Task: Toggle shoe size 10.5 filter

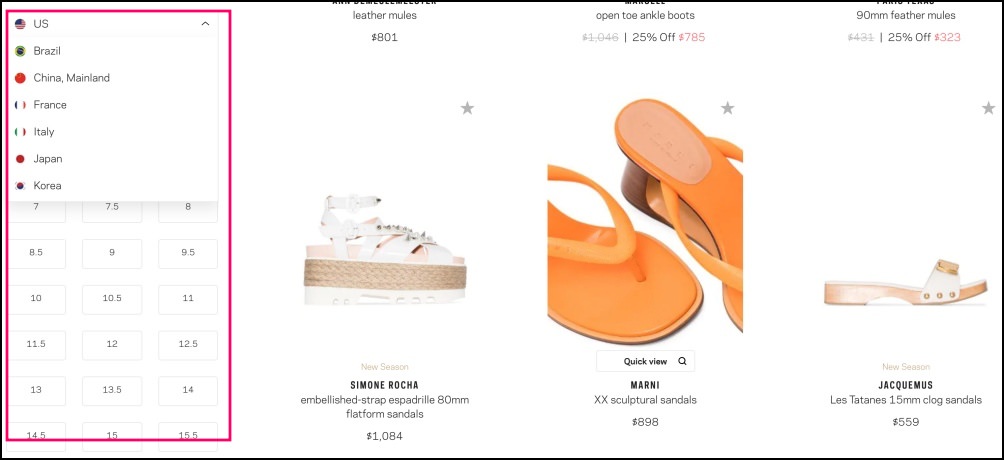Action: click(112, 299)
